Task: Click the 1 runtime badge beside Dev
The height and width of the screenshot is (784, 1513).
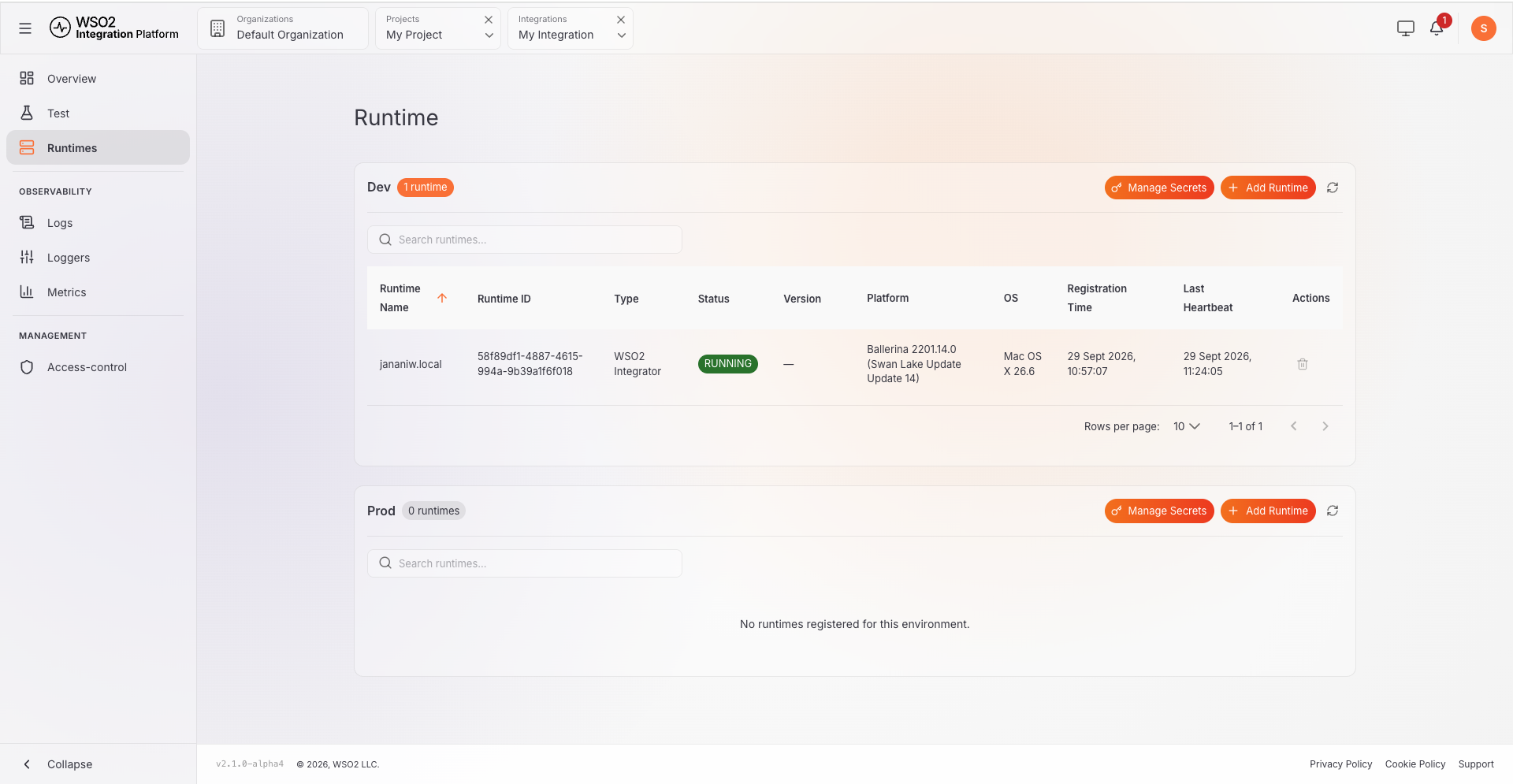Action: [x=426, y=188]
